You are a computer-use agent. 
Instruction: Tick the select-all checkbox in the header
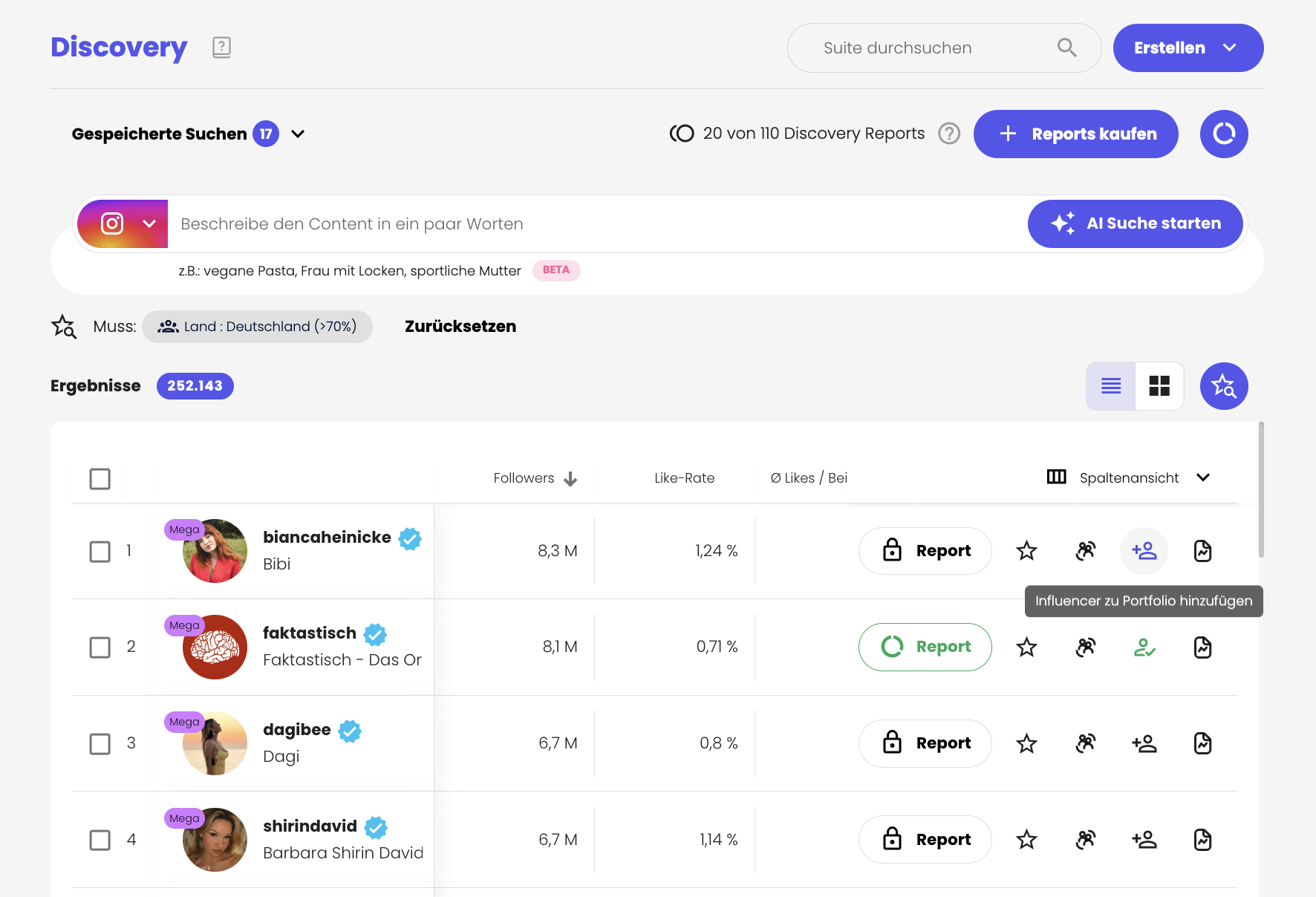100,479
